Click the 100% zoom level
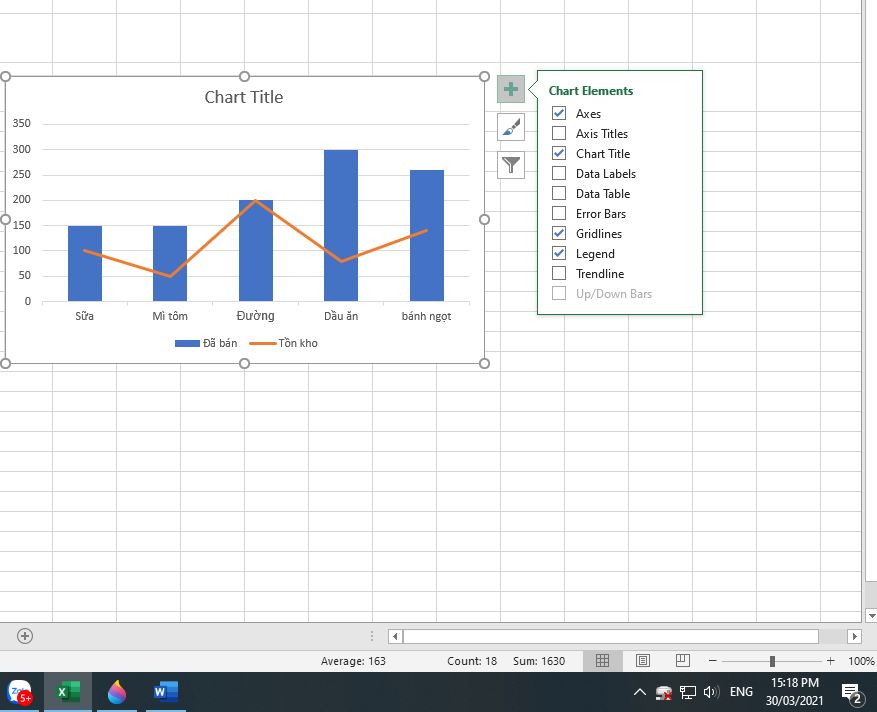The width and height of the screenshot is (877, 712). point(861,661)
